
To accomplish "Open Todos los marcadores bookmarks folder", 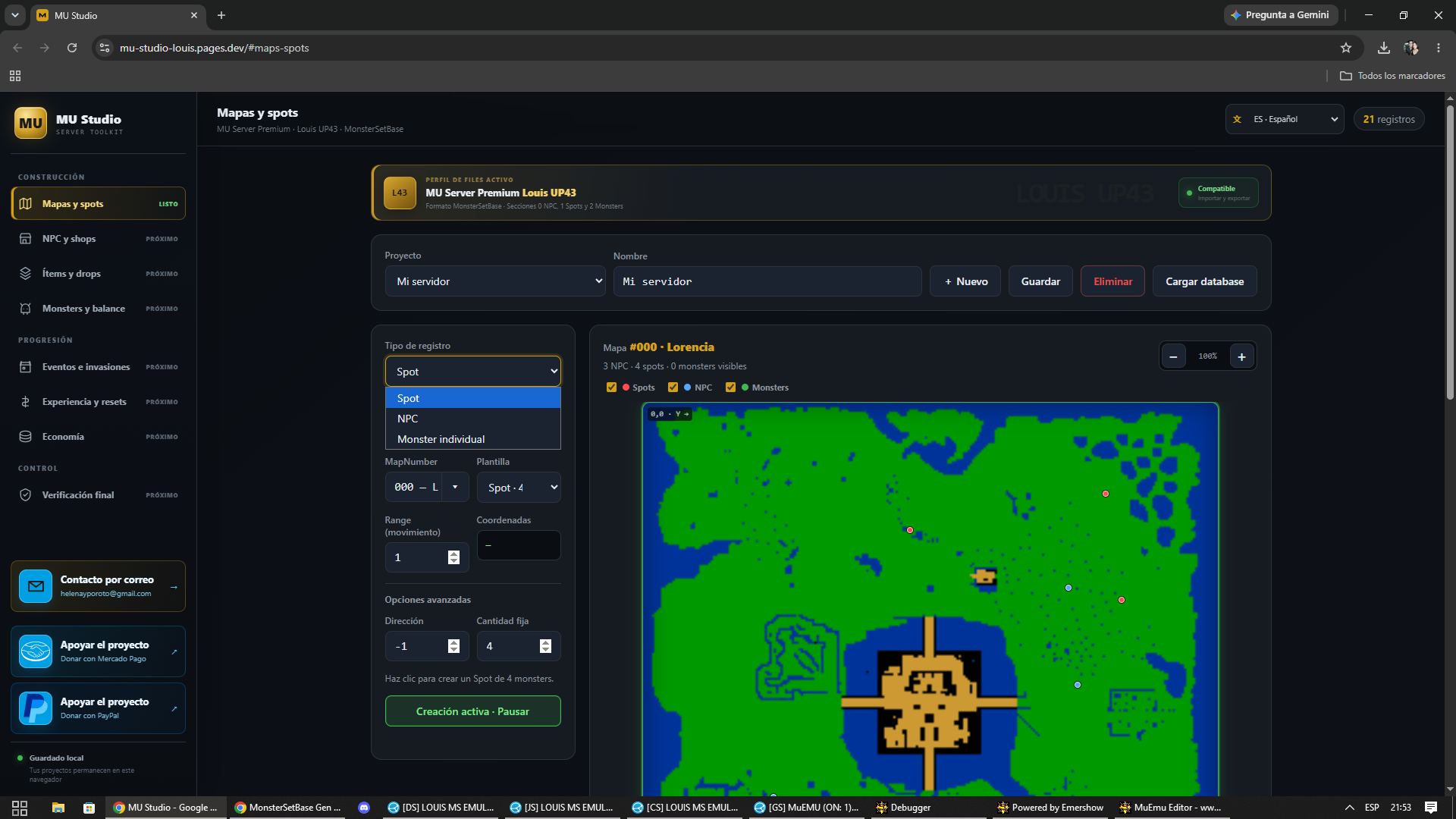I will (x=1392, y=76).
